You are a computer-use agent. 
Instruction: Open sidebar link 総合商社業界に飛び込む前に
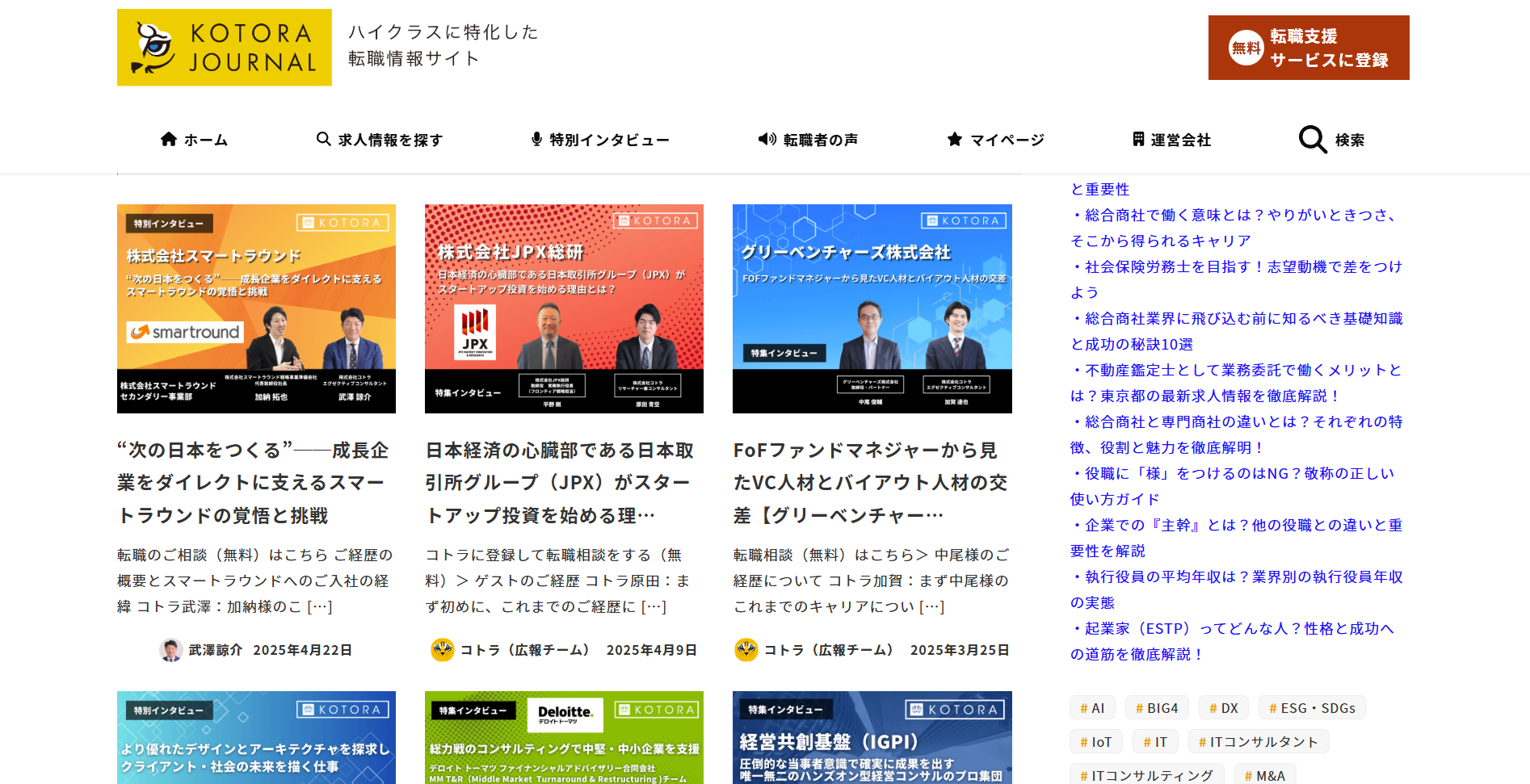pos(1237,331)
